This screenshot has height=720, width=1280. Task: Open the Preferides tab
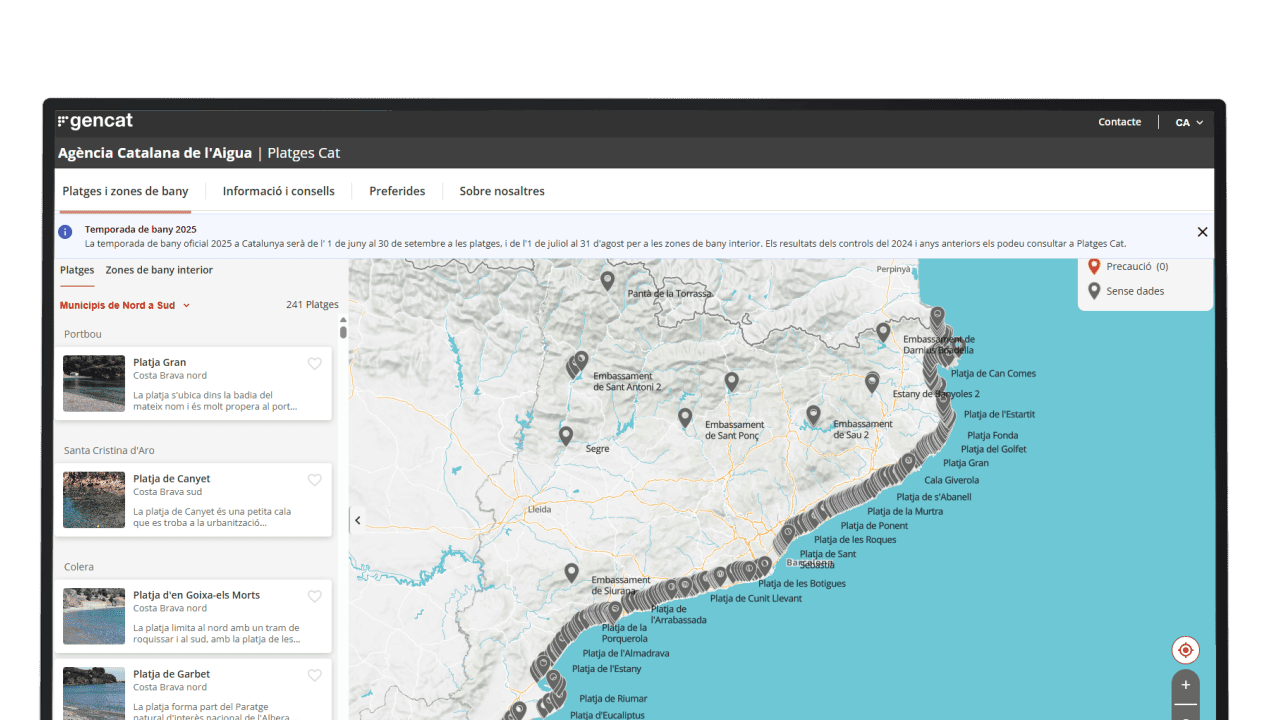(x=397, y=191)
